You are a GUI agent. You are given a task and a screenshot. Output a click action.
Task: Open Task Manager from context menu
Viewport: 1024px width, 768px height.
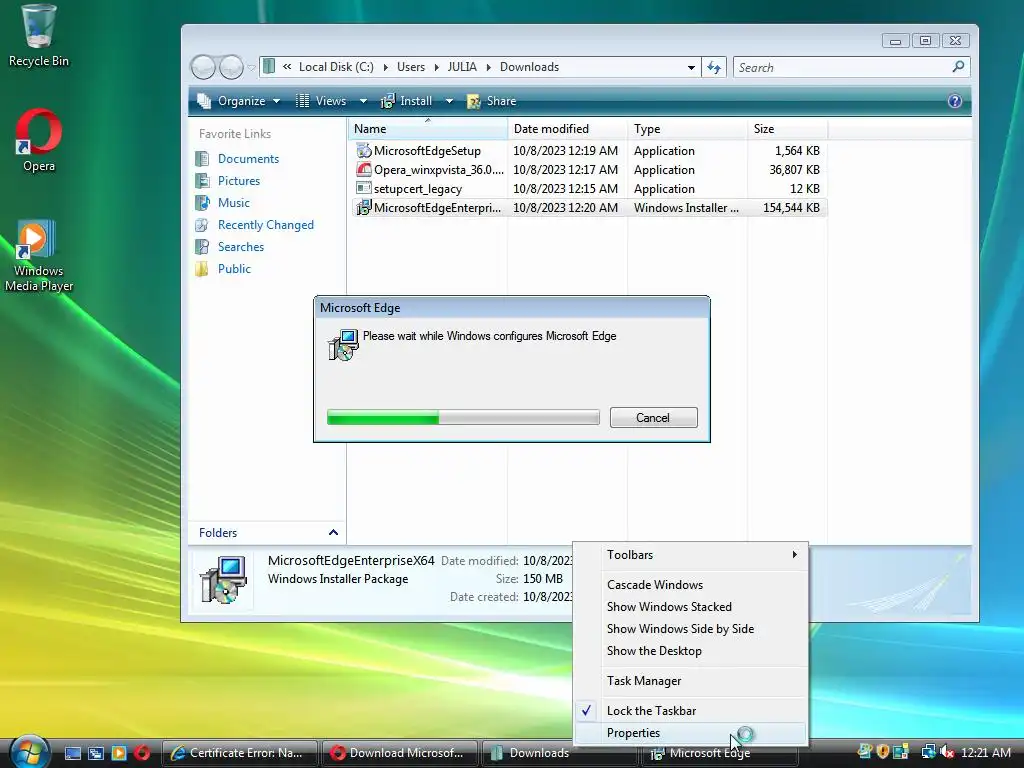(x=691, y=681)
